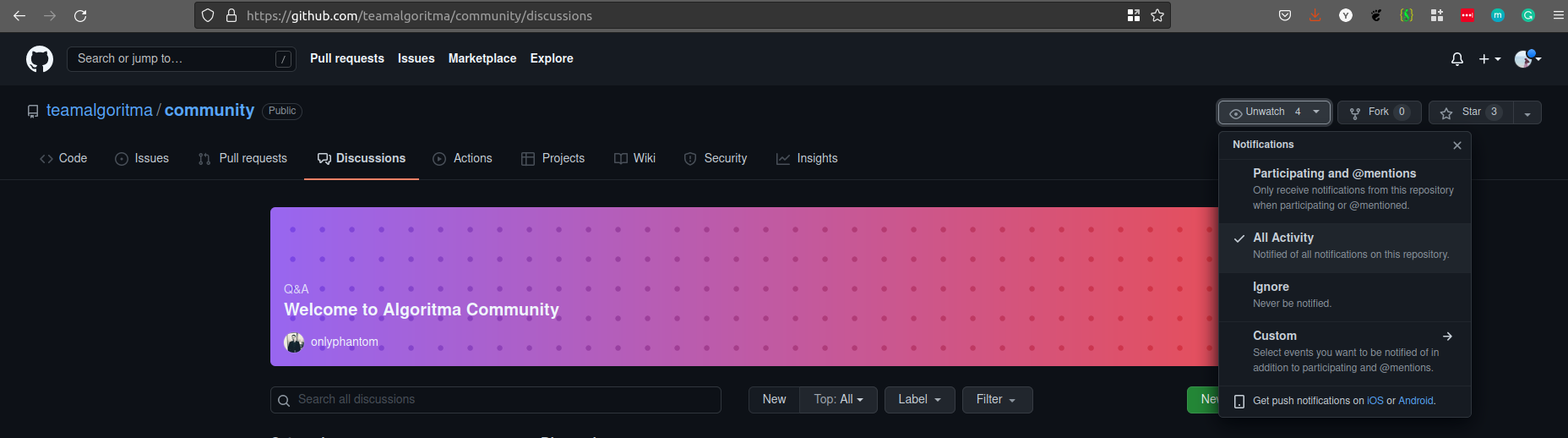
Task: Click onlyphantom's avatar image
Action: click(x=294, y=342)
